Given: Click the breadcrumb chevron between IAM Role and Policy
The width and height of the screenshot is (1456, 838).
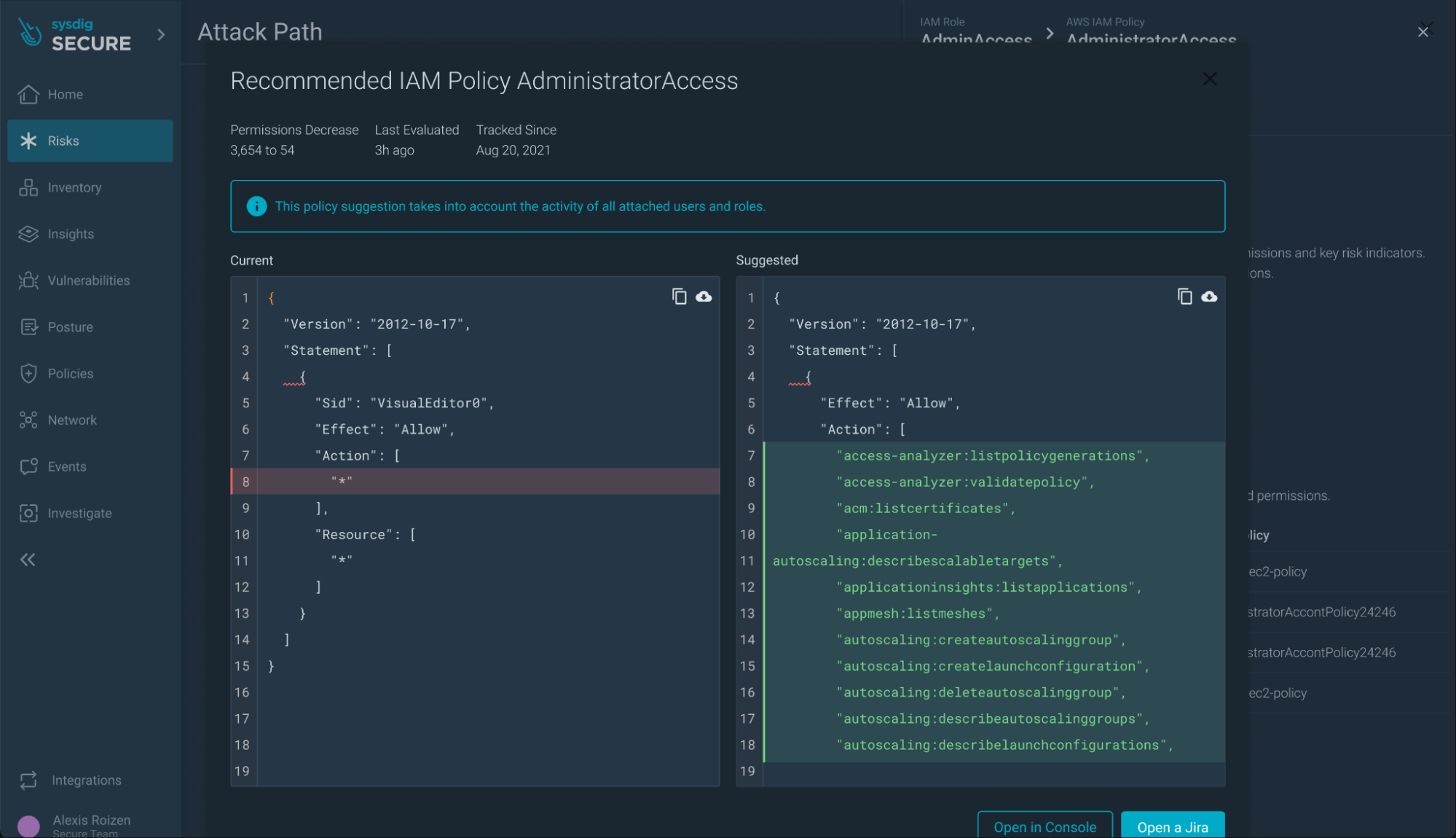Looking at the screenshot, I should pyautogui.click(x=1049, y=34).
